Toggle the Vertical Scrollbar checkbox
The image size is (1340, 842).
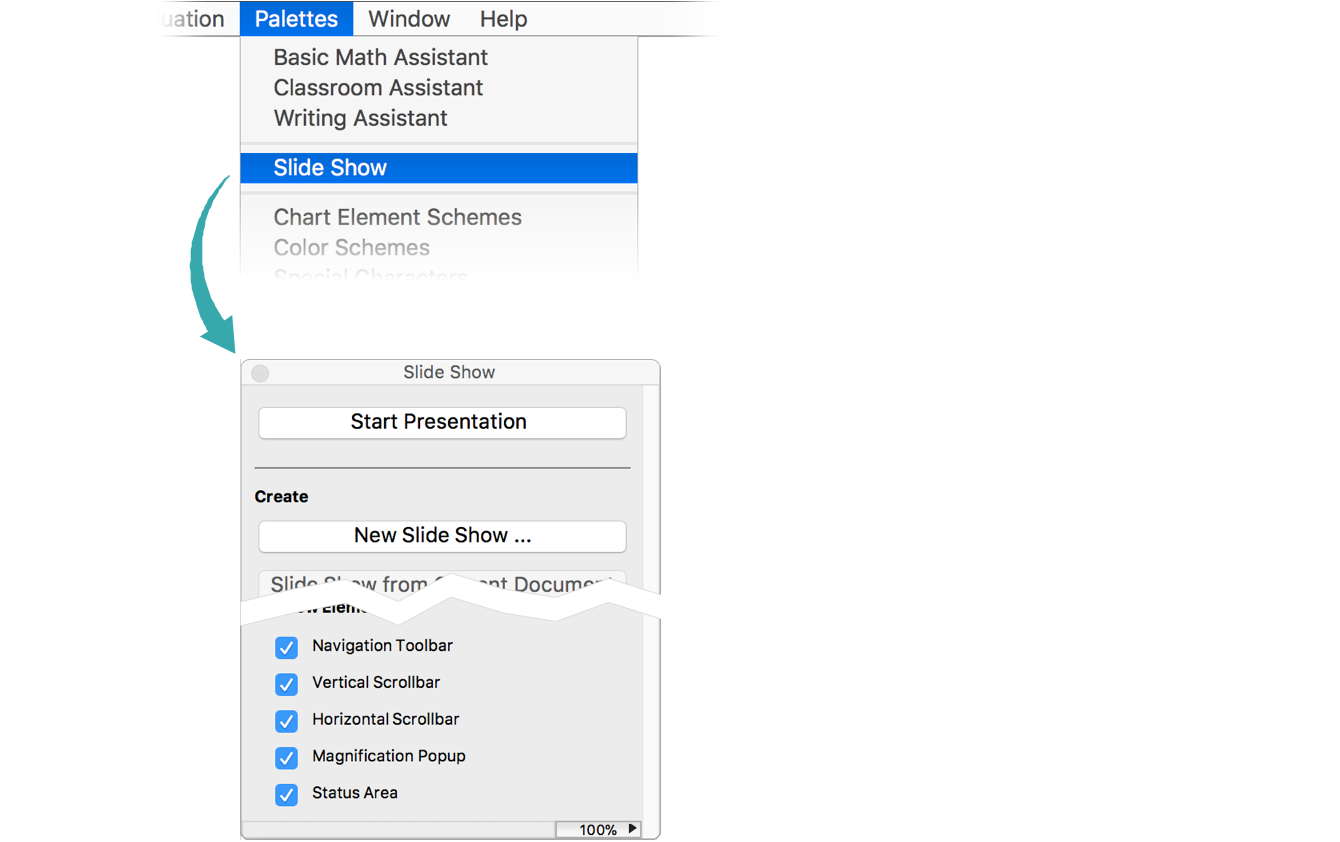(x=287, y=684)
